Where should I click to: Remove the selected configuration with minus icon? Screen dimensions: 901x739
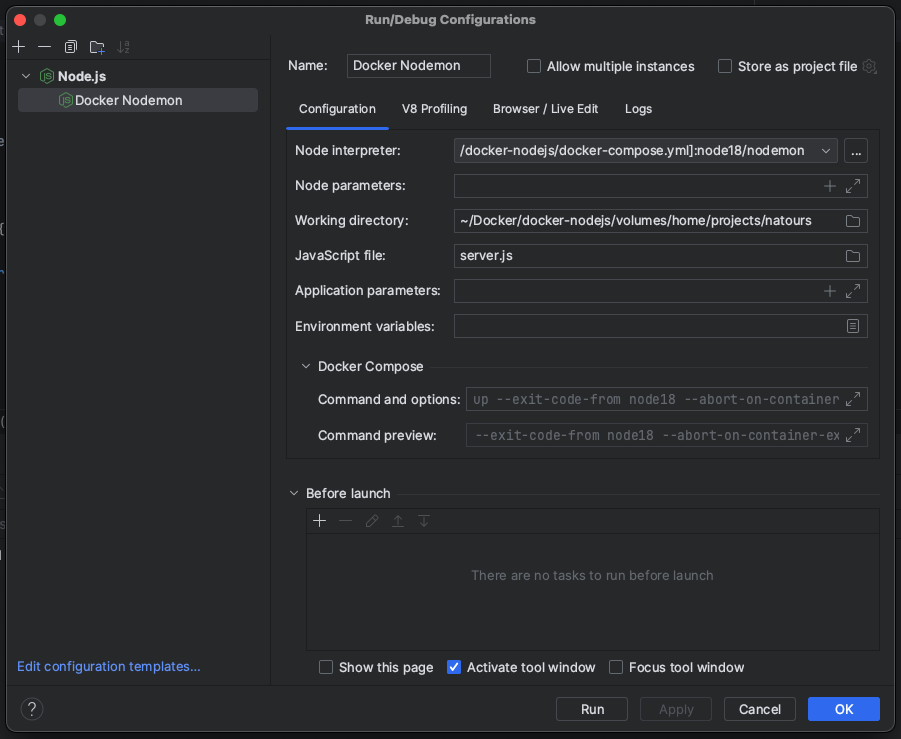tap(44, 47)
